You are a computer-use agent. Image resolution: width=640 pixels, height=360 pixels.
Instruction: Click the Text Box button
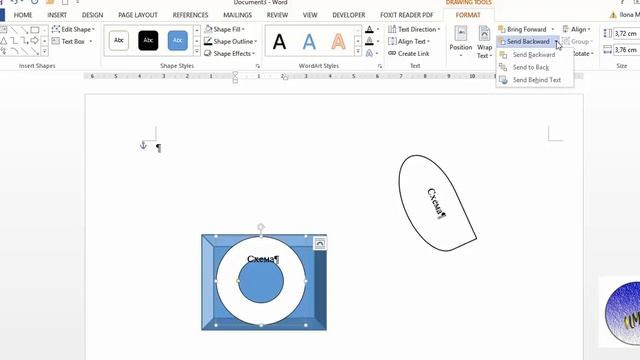pos(72,41)
